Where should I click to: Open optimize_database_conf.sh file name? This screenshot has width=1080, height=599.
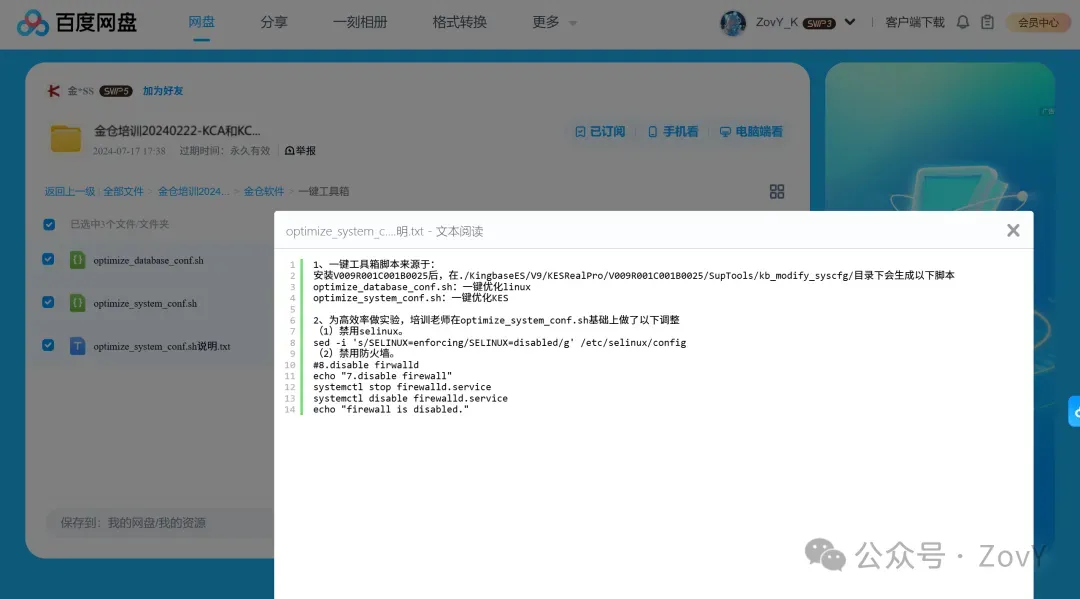click(x=148, y=260)
